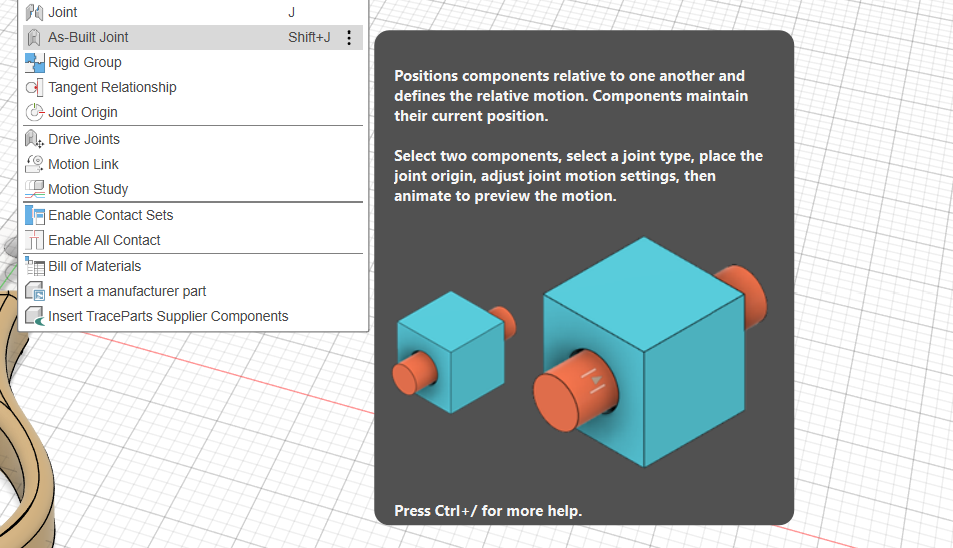Open the three-dot options beside As-Built Joint
The image size is (953, 548).
point(349,38)
